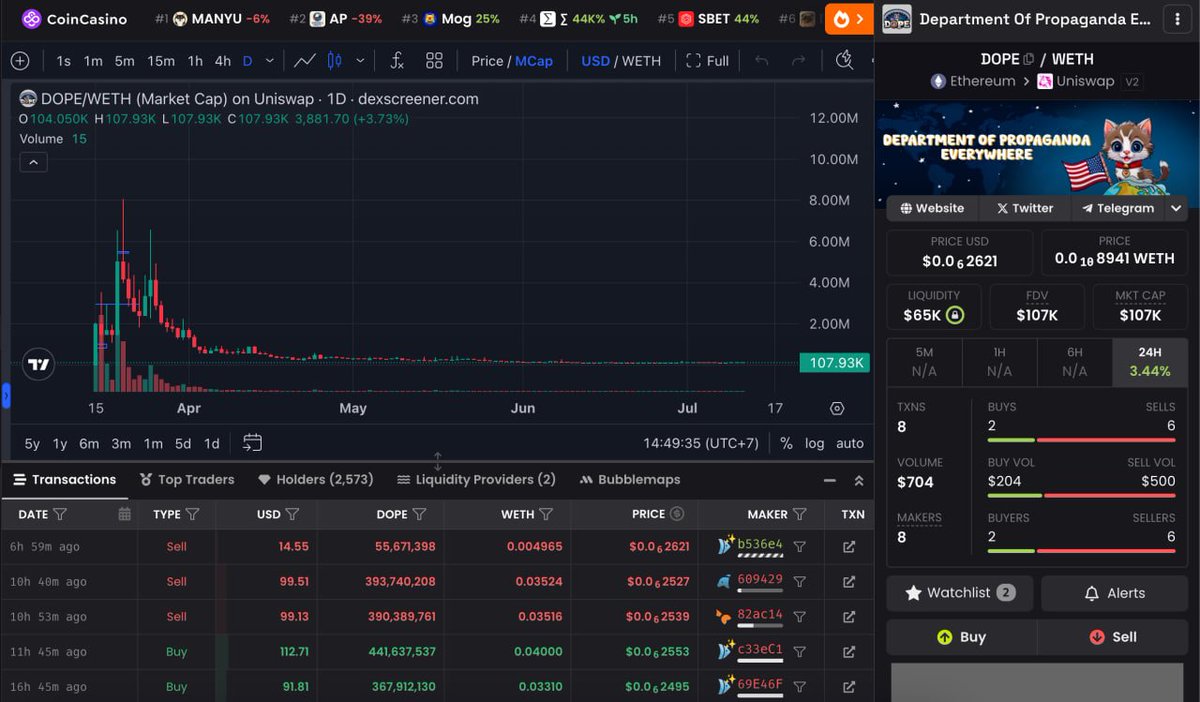The height and width of the screenshot is (702, 1200).
Task: Toggle the log scale
Action: (815, 443)
